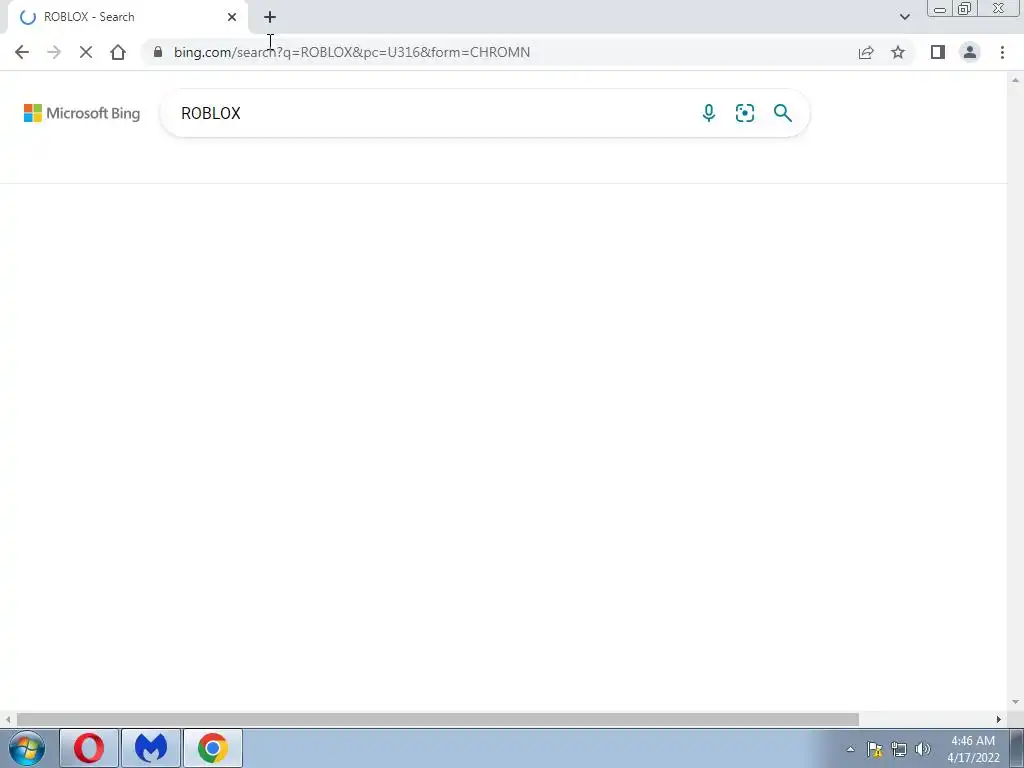This screenshot has width=1024, height=768.
Task: Share this page icon in address bar
Action: point(866,52)
